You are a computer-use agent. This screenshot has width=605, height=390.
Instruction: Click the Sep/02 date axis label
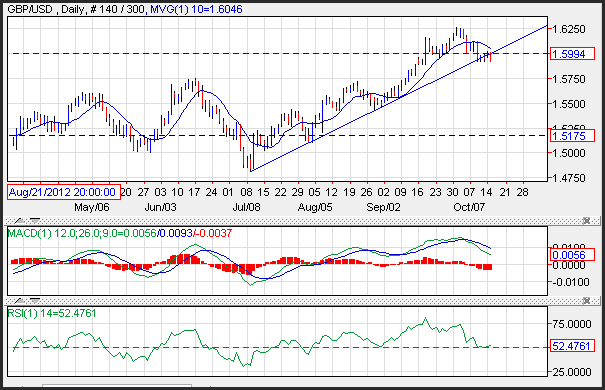[x=384, y=208]
